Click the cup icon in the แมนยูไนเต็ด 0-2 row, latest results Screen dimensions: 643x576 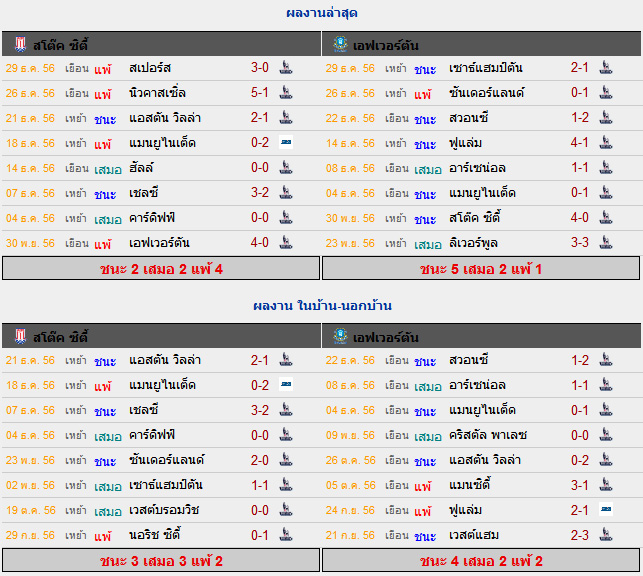point(286,142)
